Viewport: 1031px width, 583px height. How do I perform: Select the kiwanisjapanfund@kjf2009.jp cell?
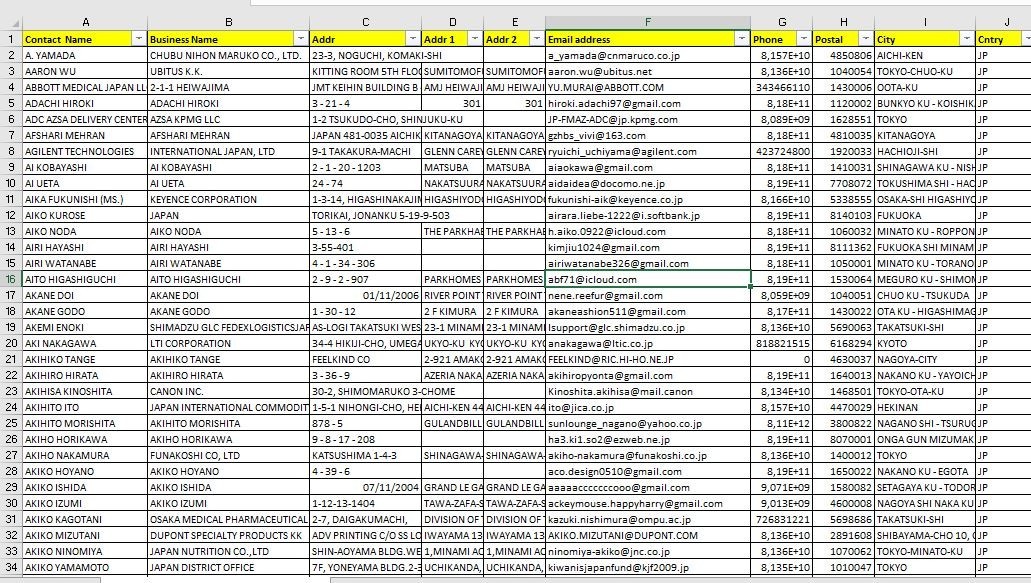click(648, 567)
